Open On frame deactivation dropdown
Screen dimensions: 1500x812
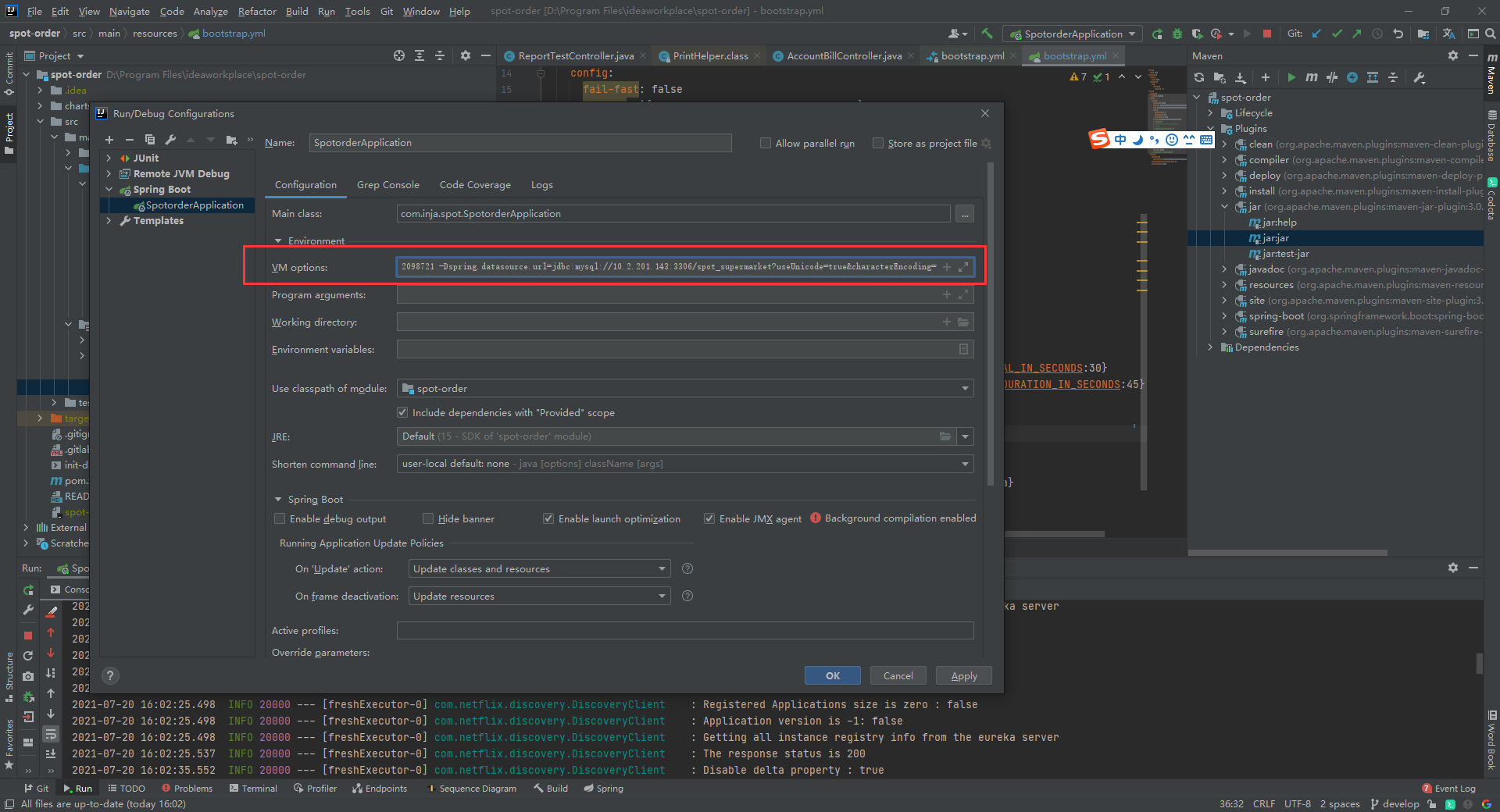pyautogui.click(x=539, y=596)
